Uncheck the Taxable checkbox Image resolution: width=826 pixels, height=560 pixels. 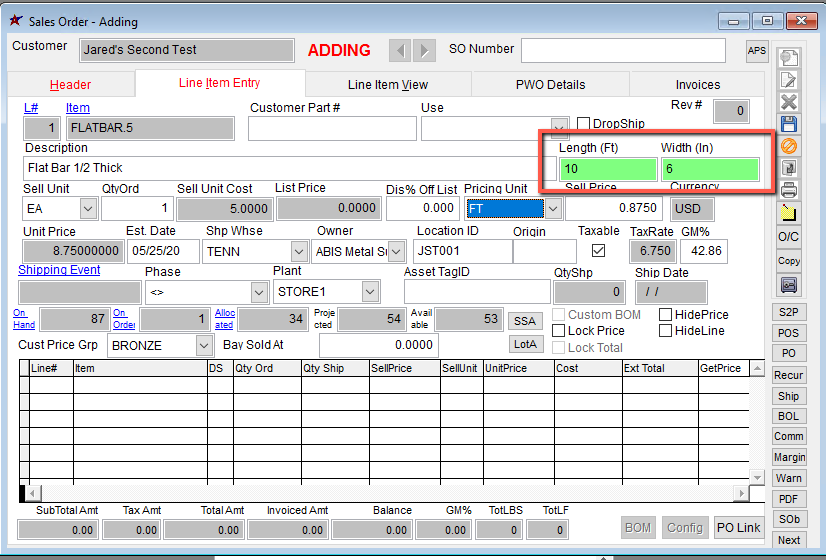click(x=598, y=251)
